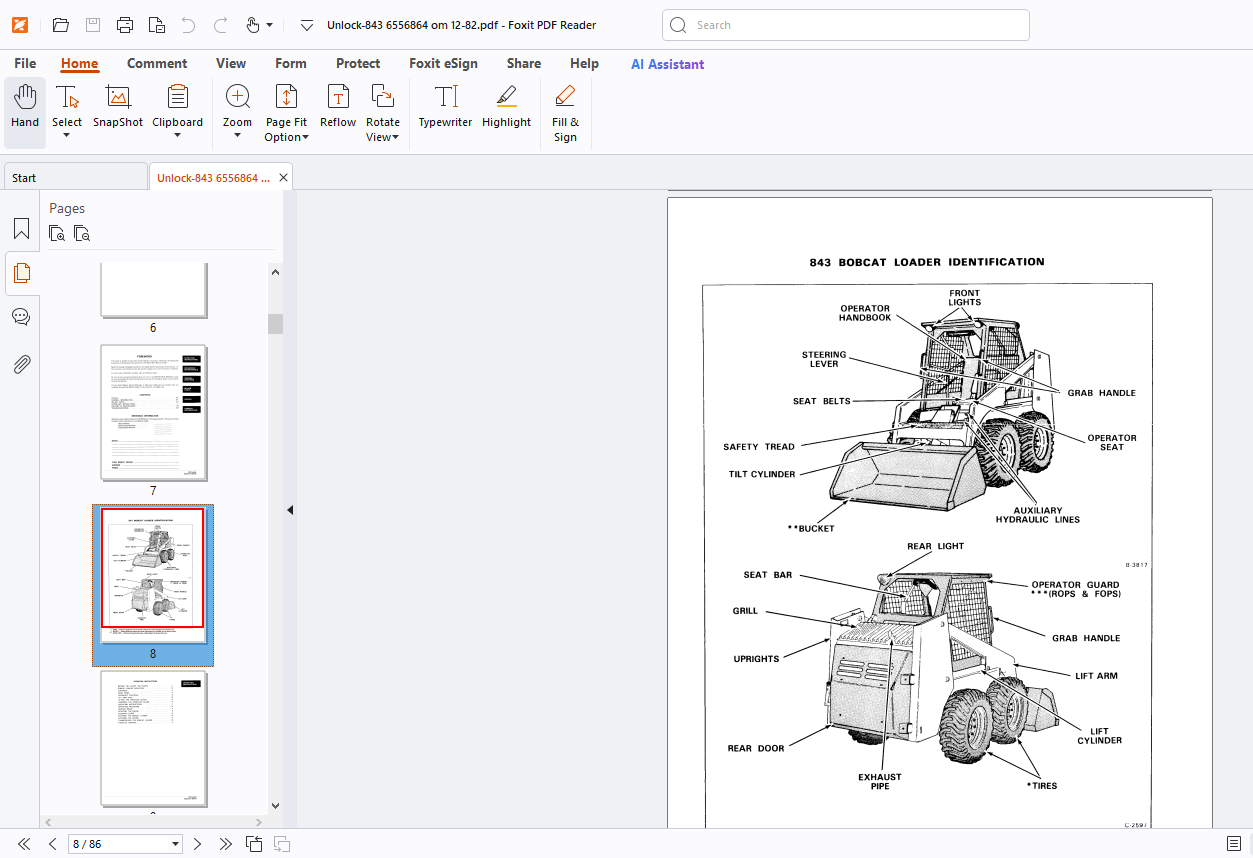This screenshot has height=858, width=1253.
Task: Save the document with the floppy icon
Action: [x=92, y=25]
